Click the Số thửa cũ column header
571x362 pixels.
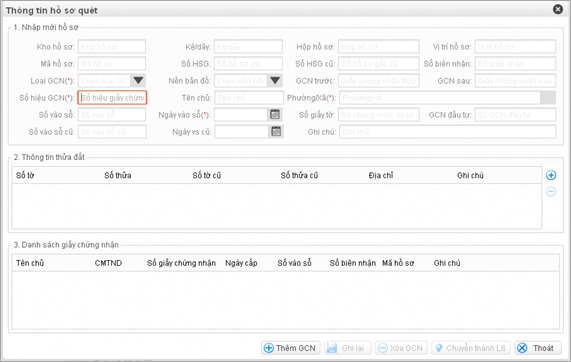click(299, 175)
